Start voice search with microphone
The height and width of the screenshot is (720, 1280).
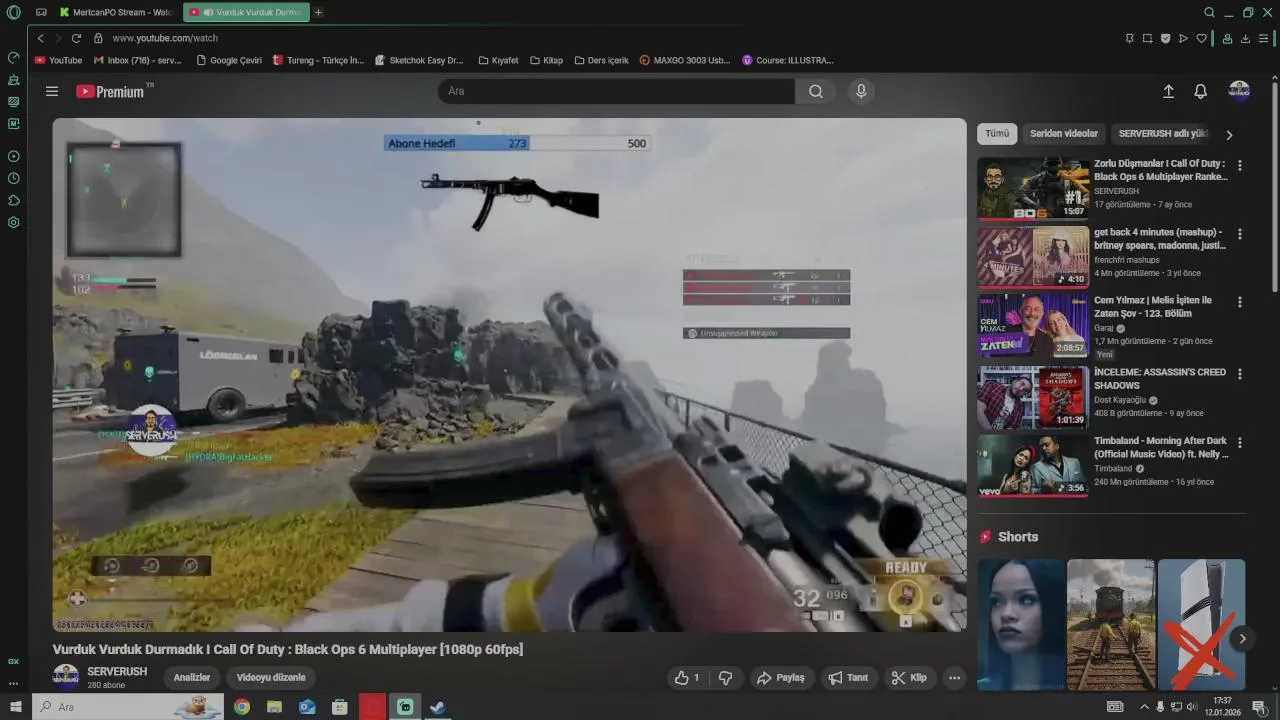pos(860,91)
